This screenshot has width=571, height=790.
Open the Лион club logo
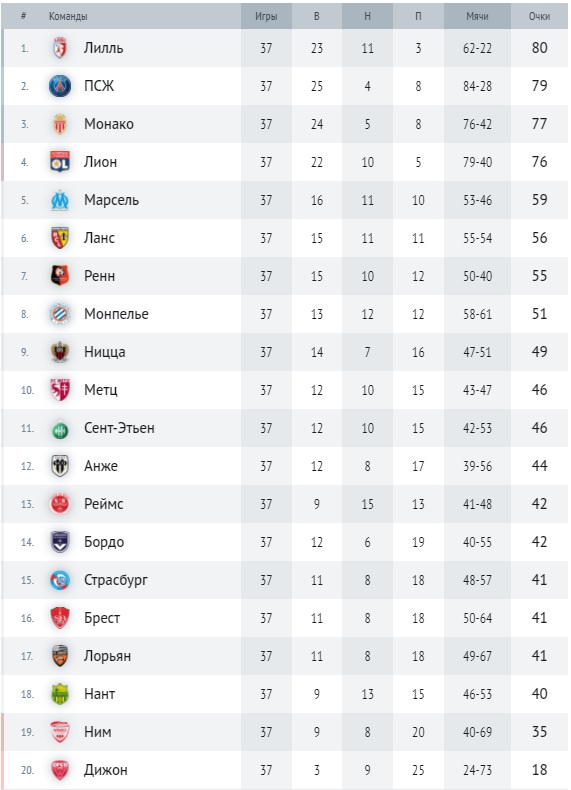tap(60, 162)
